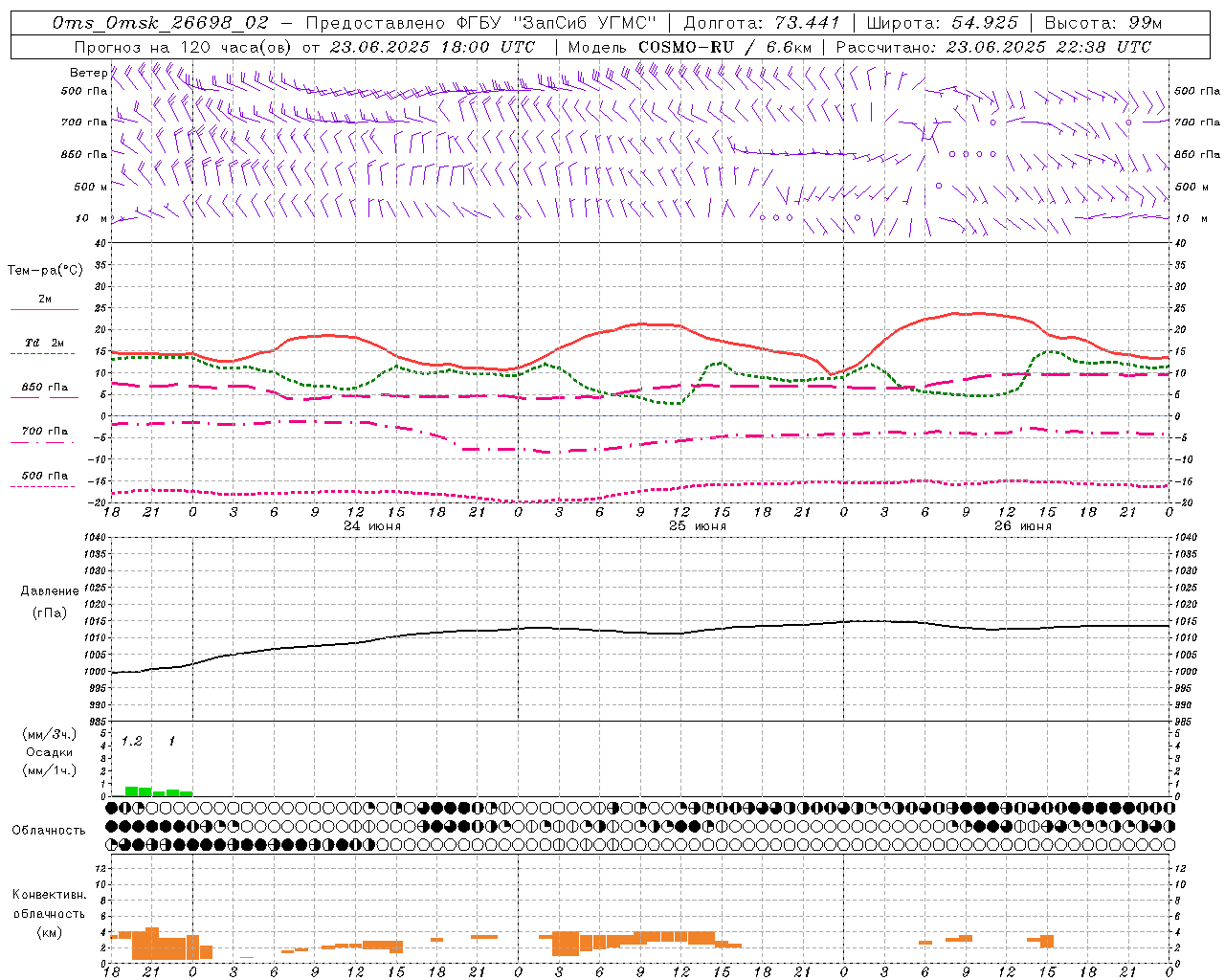
Task: Click the Прогноз на 120 часа(ов) text
Action: pyautogui.click(x=185, y=47)
